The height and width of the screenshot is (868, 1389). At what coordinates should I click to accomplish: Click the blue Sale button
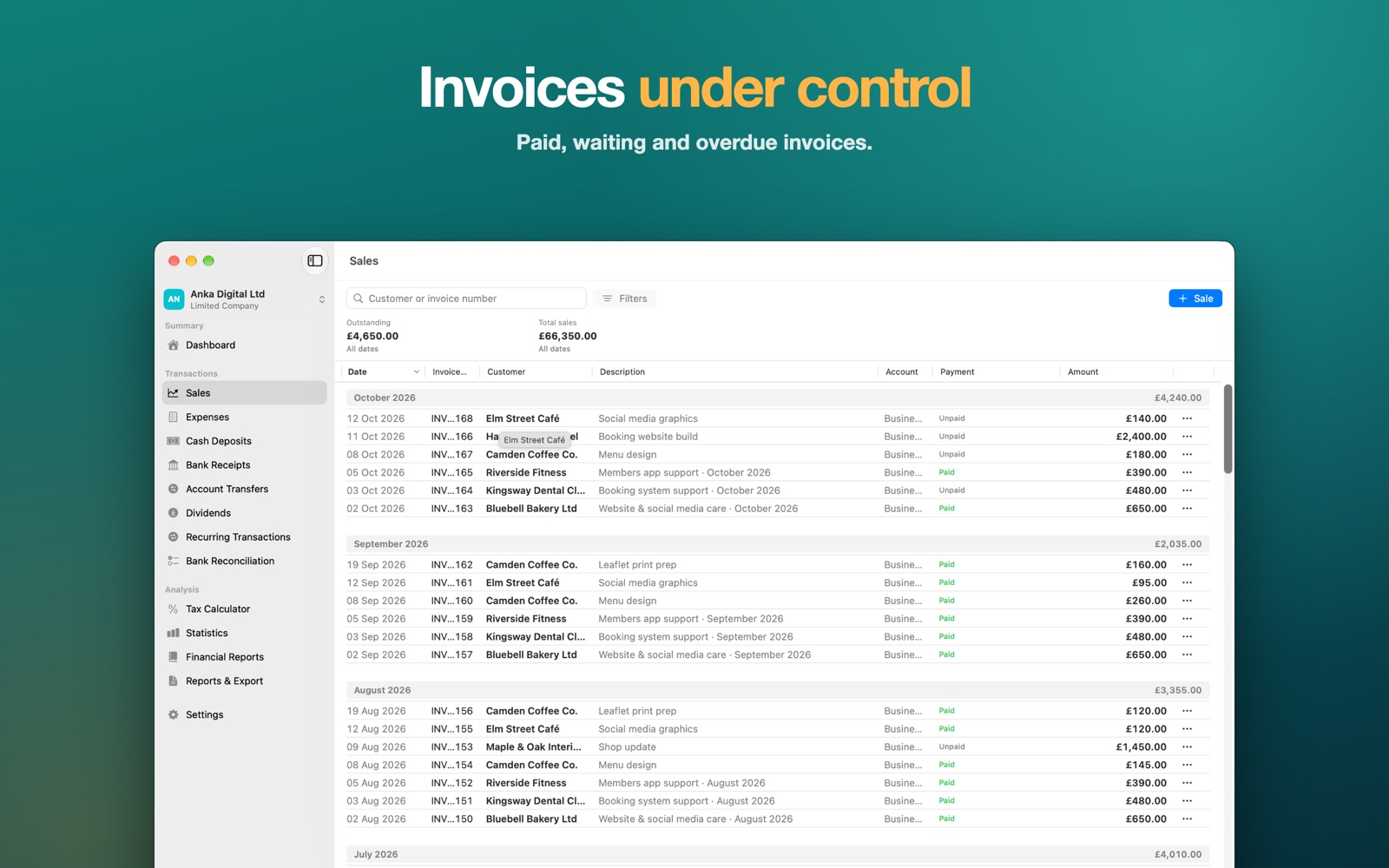1195,299
